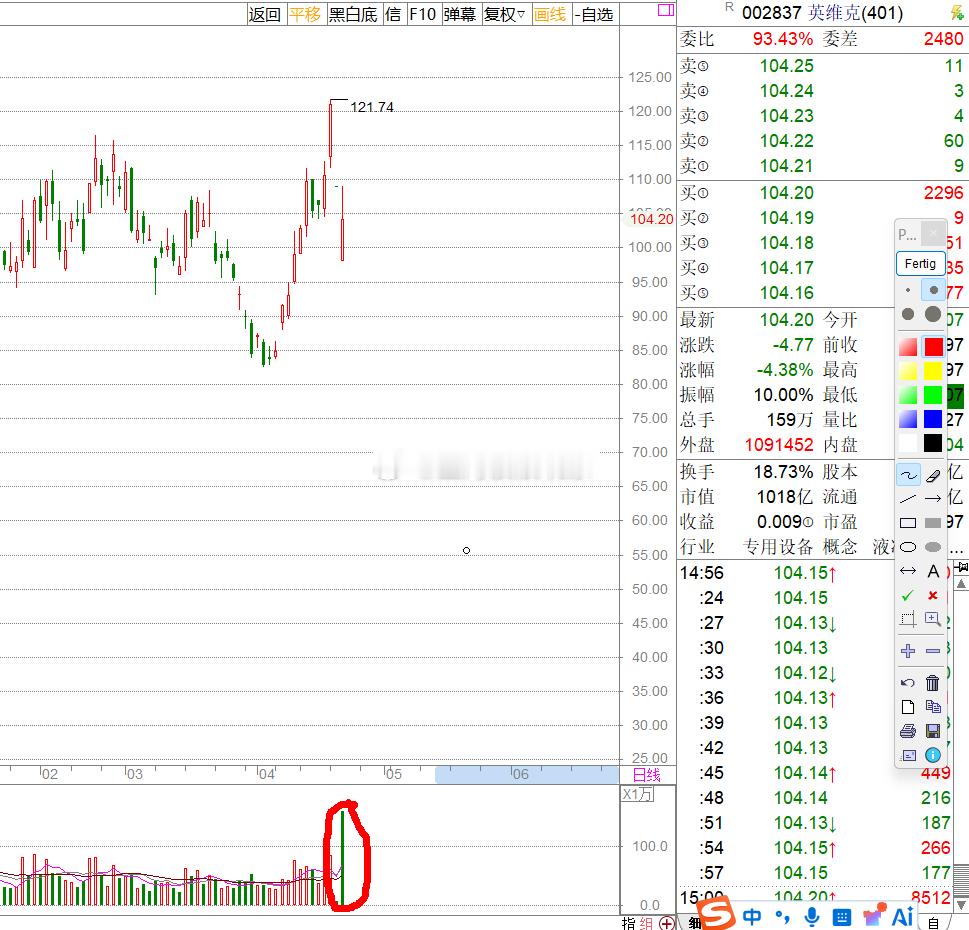Toggle Sogou 中 Chinese/English input mode

751,917
